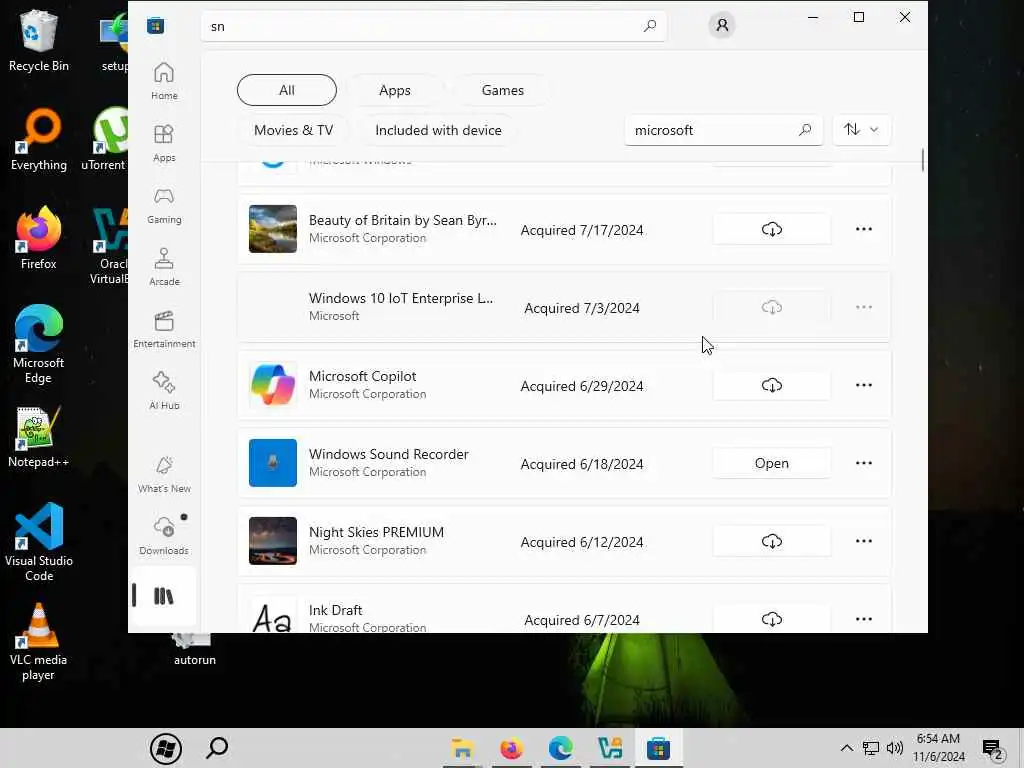Click the Microsoft Store logo icon

click(155, 26)
